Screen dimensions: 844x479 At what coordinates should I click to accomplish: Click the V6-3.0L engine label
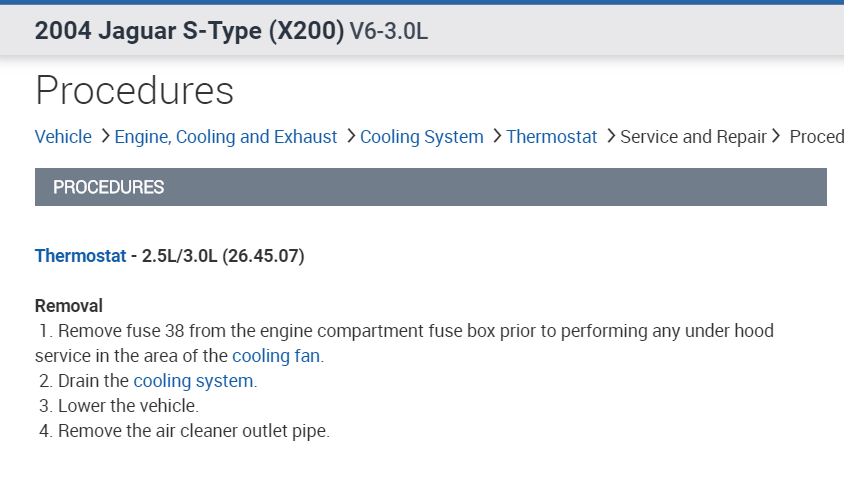pos(389,31)
